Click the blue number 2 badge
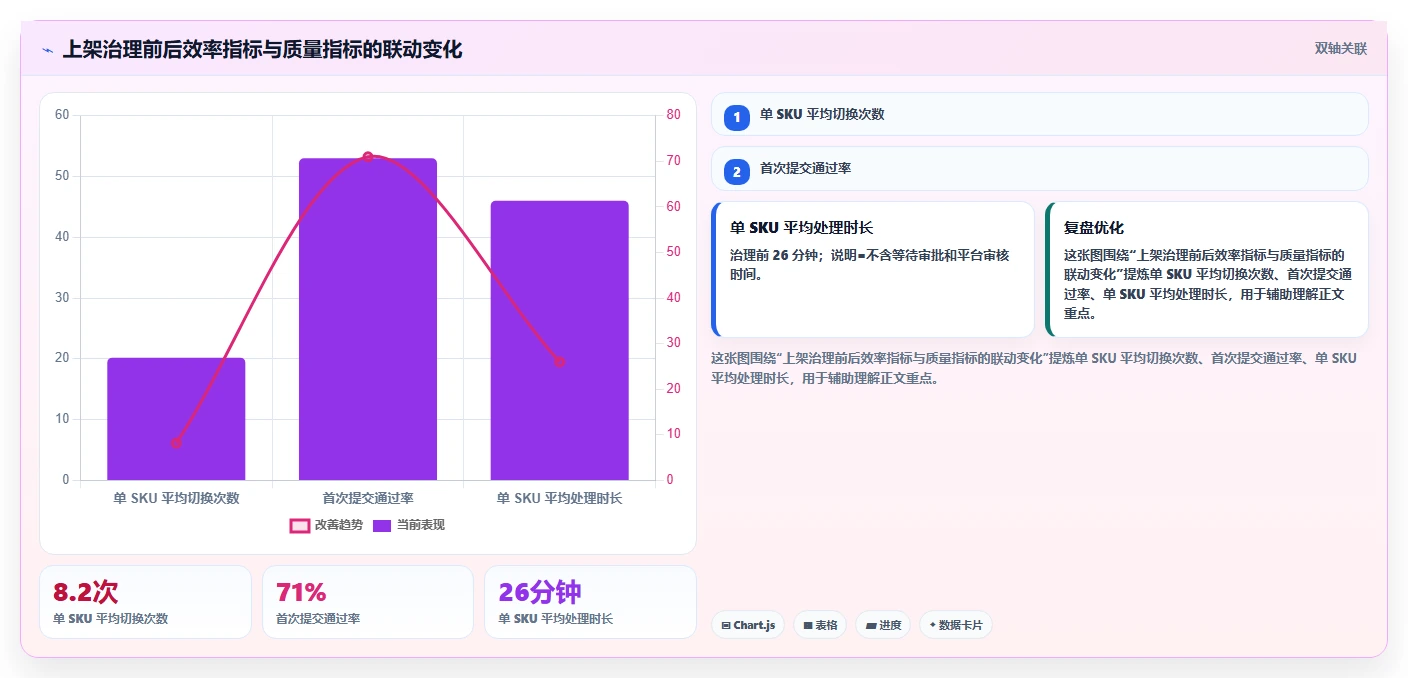Screen dimensions: 1408x678 coord(737,173)
